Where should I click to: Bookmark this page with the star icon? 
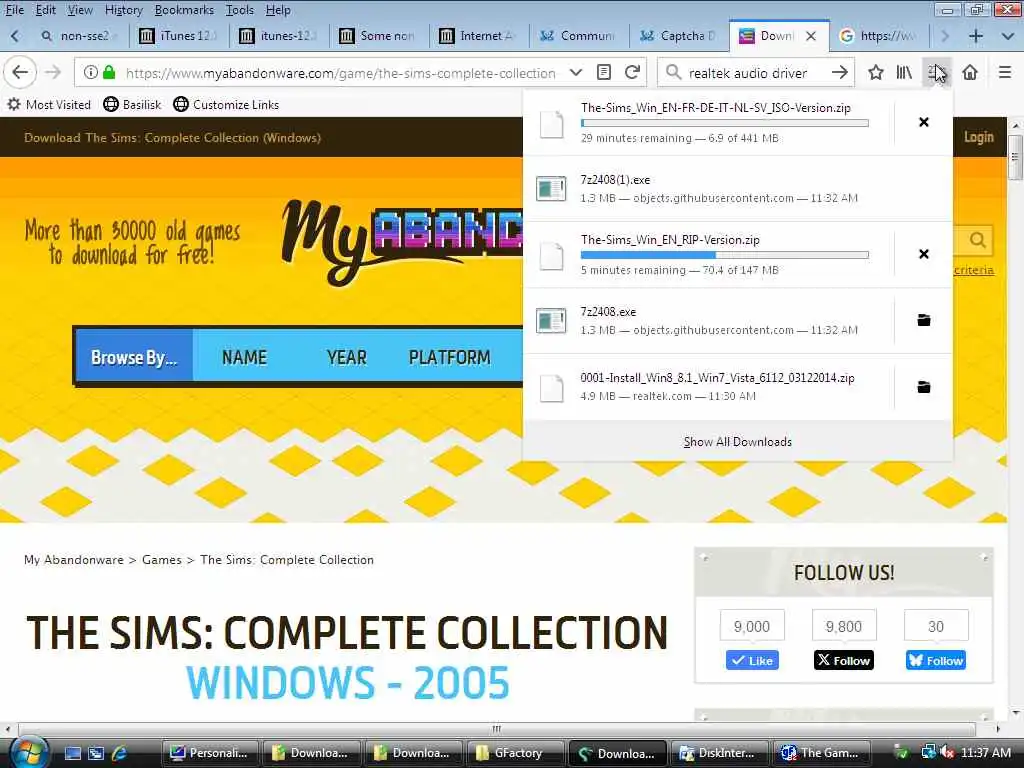click(x=875, y=72)
